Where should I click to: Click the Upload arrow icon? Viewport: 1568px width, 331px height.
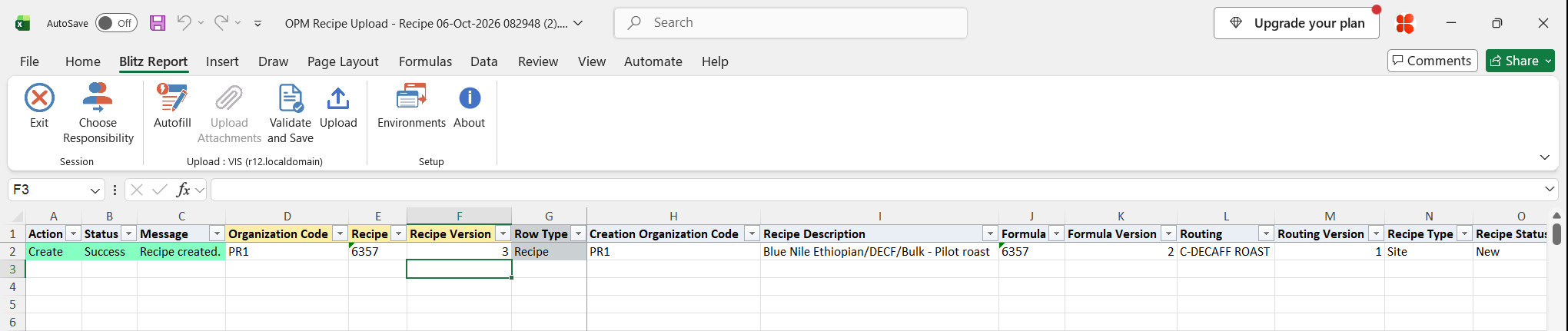point(338,98)
